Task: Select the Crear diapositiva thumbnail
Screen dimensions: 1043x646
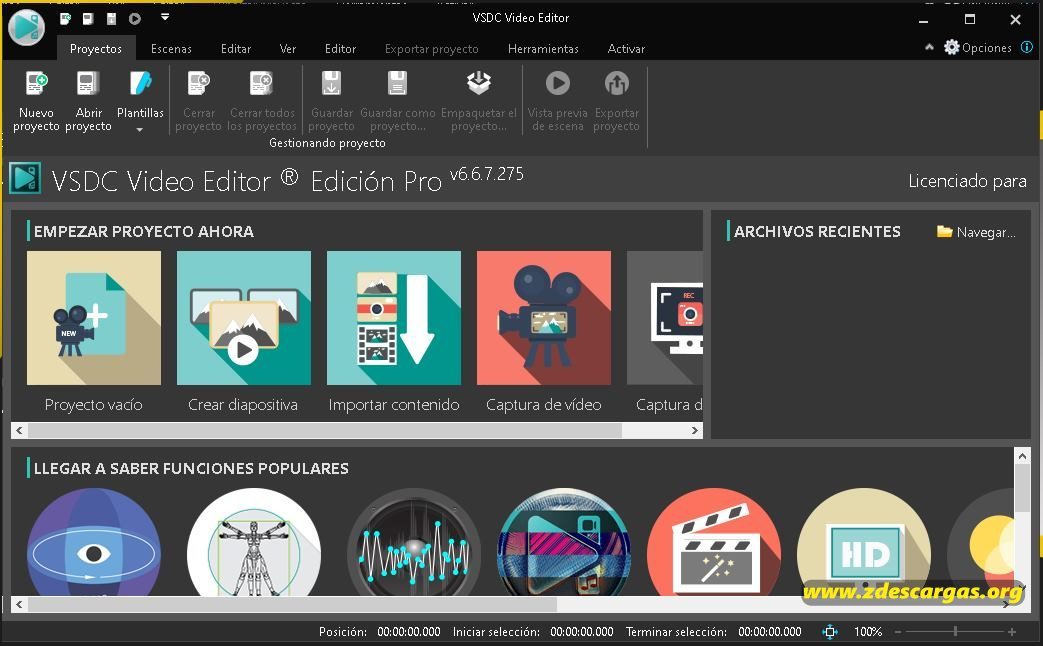Action: [243, 318]
